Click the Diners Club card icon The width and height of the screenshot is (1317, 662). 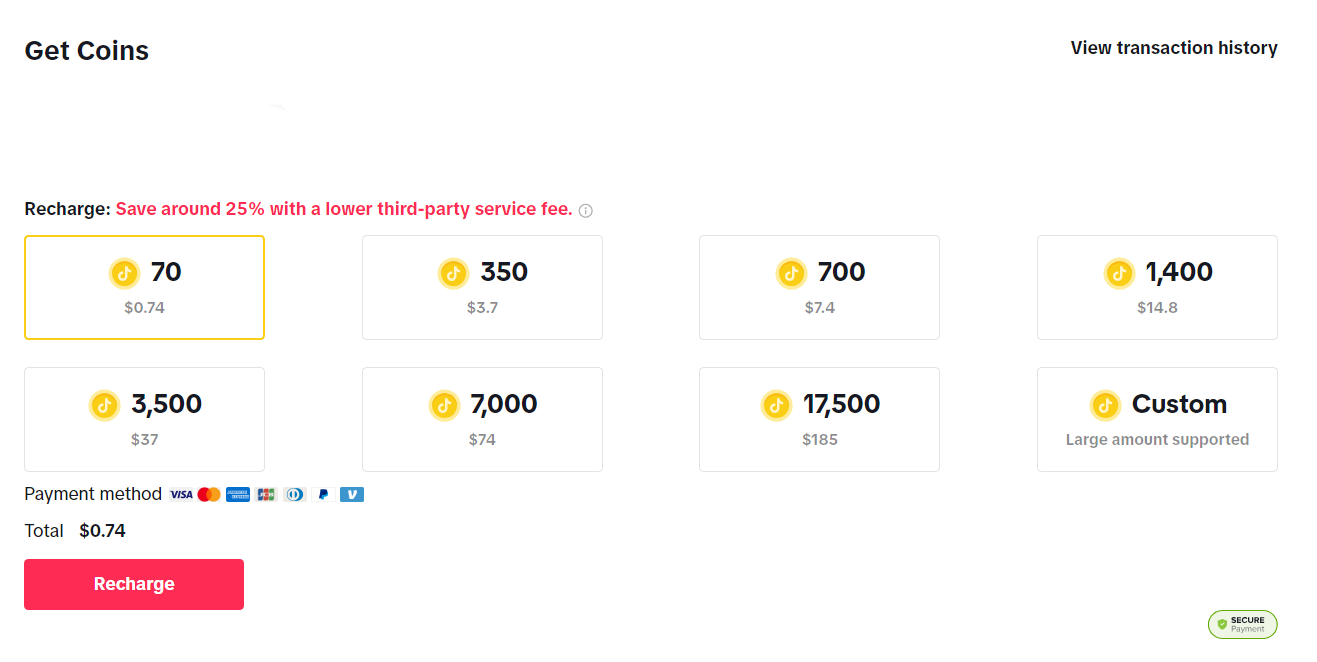point(294,494)
